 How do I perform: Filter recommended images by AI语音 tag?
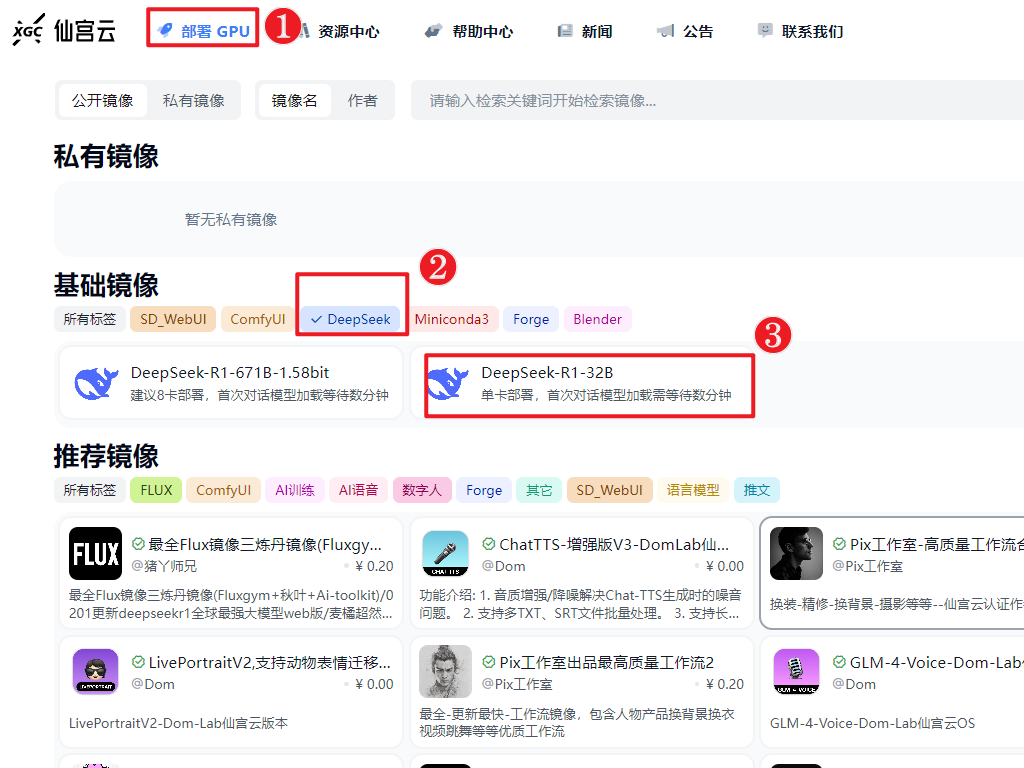click(x=358, y=490)
